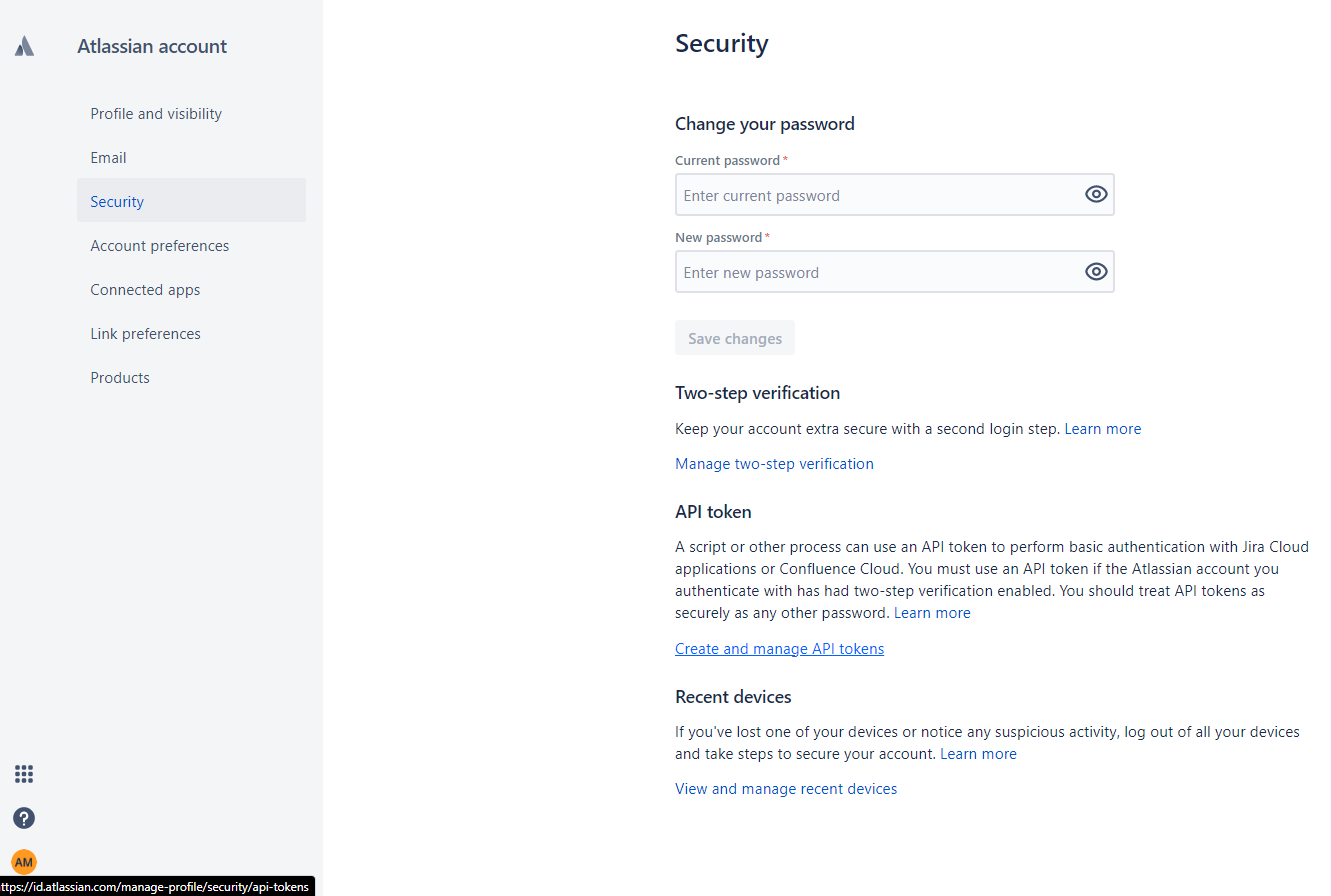This screenshot has height=896, width=1331.
Task: Focus the current password field
Action: click(895, 195)
